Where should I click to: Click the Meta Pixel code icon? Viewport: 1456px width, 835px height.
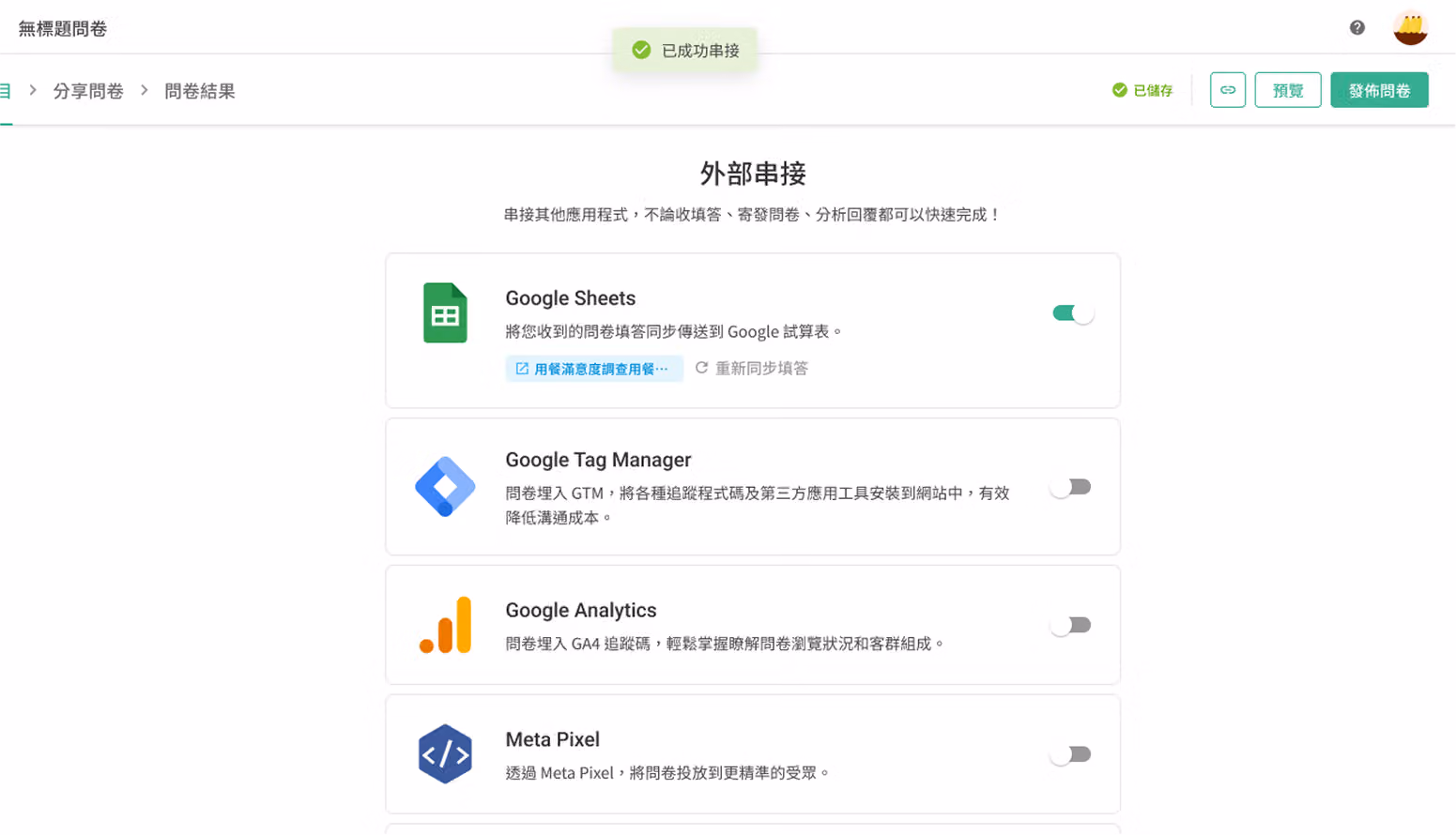[x=445, y=754]
